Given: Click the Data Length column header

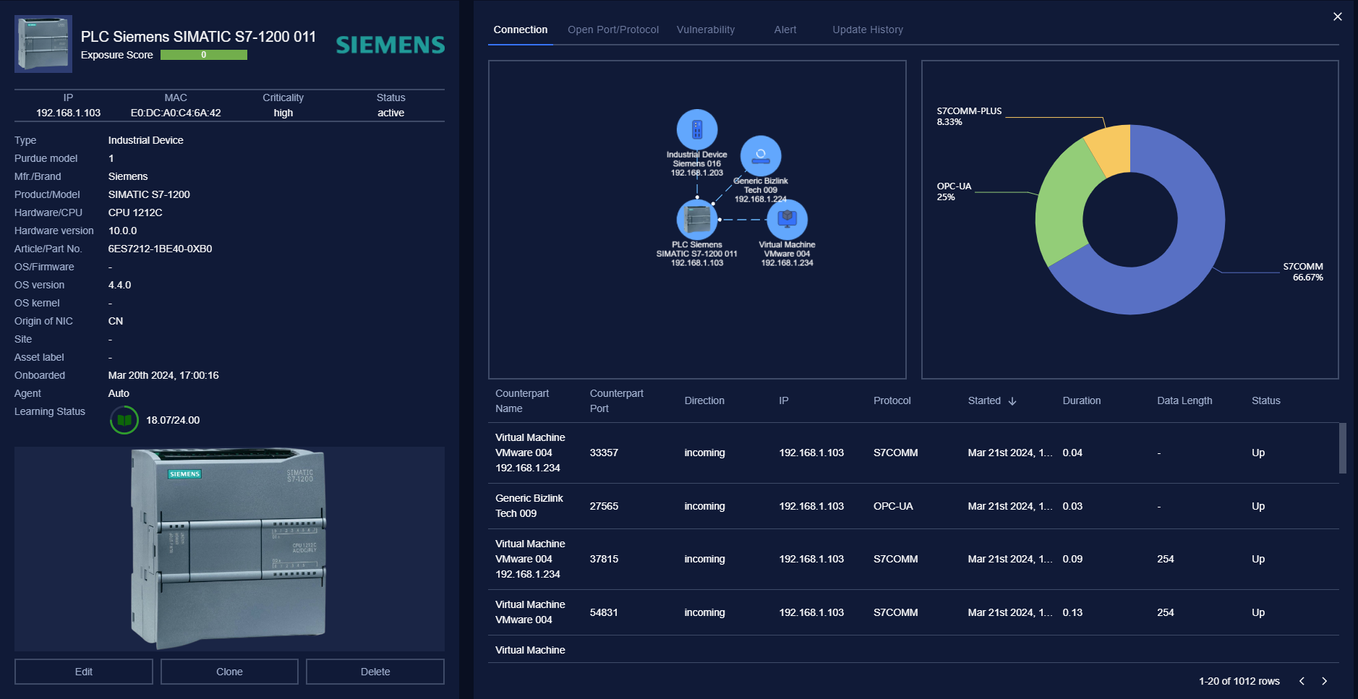Looking at the screenshot, I should pyautogui.click(x=1184, y=401).
